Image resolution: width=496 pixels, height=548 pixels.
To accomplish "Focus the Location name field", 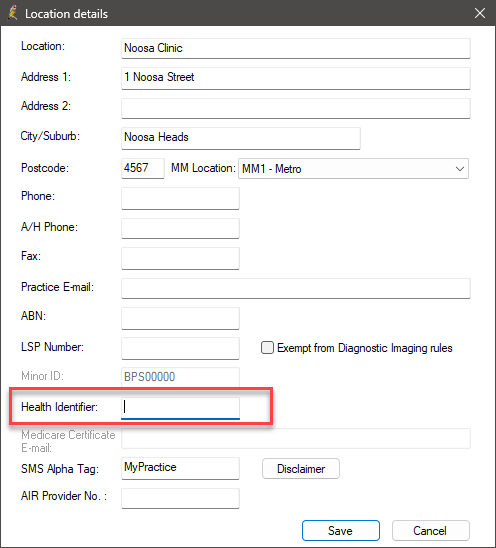I will 296,48.
